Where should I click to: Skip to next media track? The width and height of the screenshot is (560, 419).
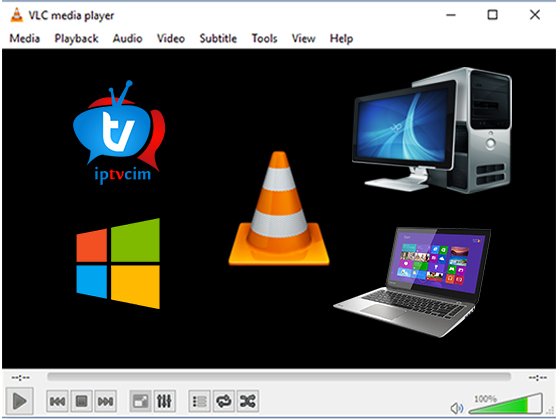tap(105, 401)
